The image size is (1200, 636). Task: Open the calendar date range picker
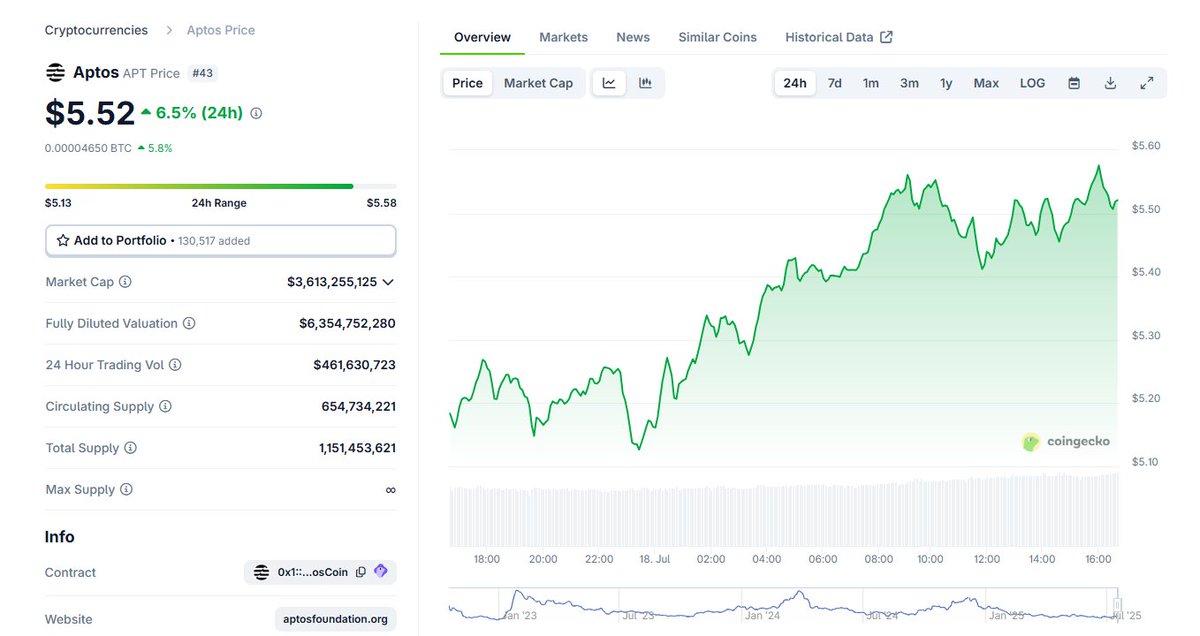(x=1074, y=83)
